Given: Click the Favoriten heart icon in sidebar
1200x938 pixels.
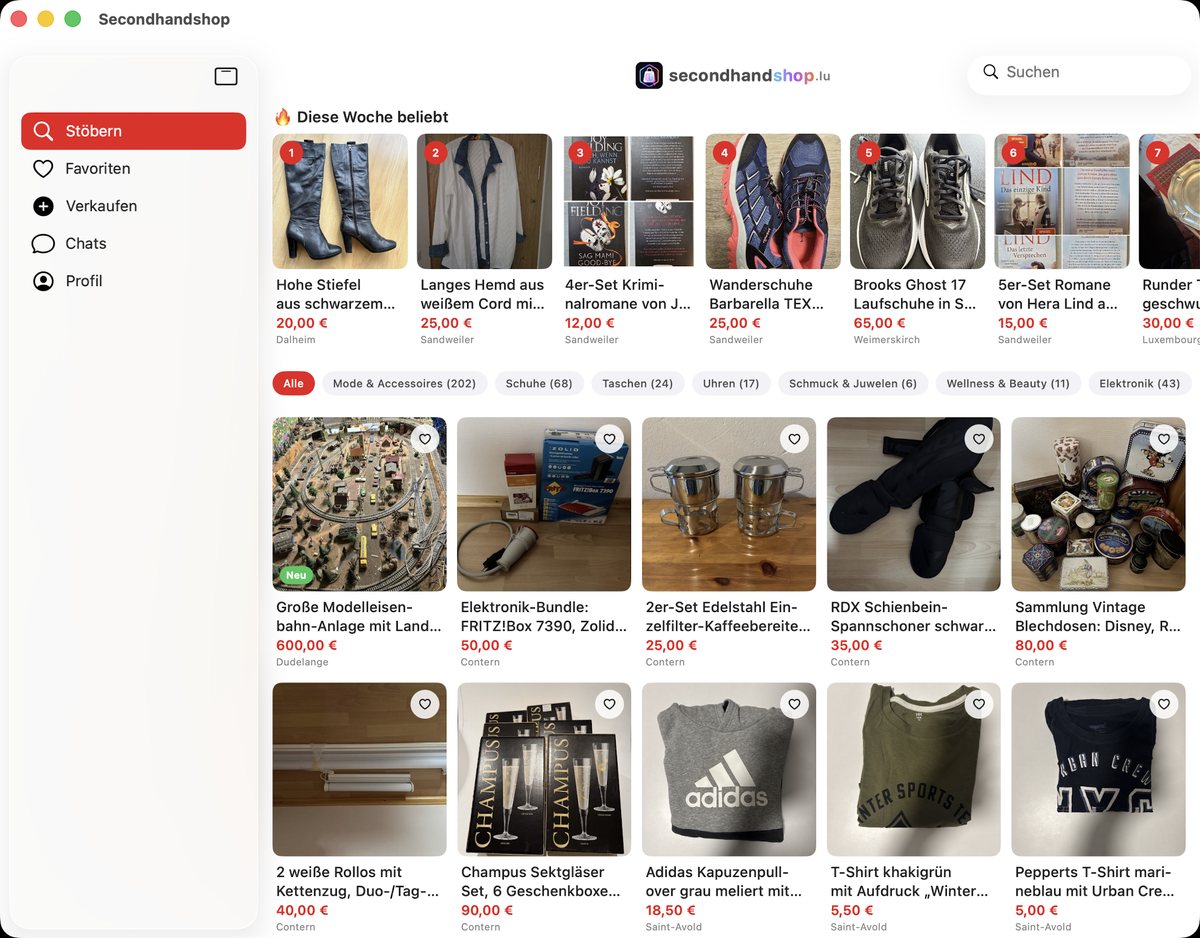Looking at the screenshot, I should click(43, 169).
